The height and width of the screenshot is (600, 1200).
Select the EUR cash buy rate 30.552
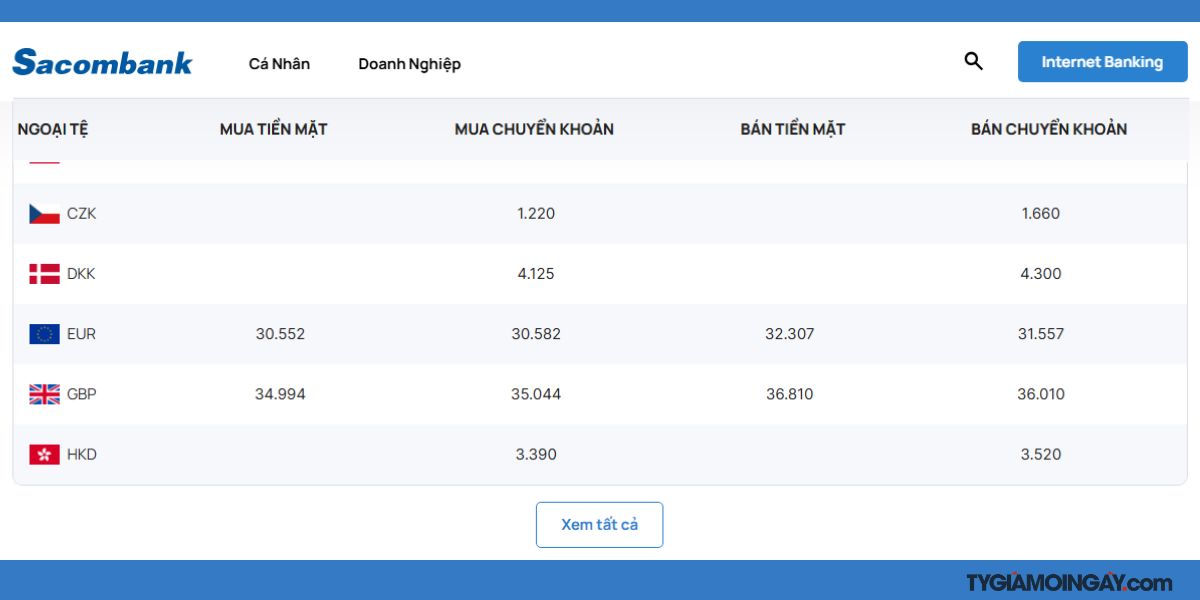tap(280, 334)
